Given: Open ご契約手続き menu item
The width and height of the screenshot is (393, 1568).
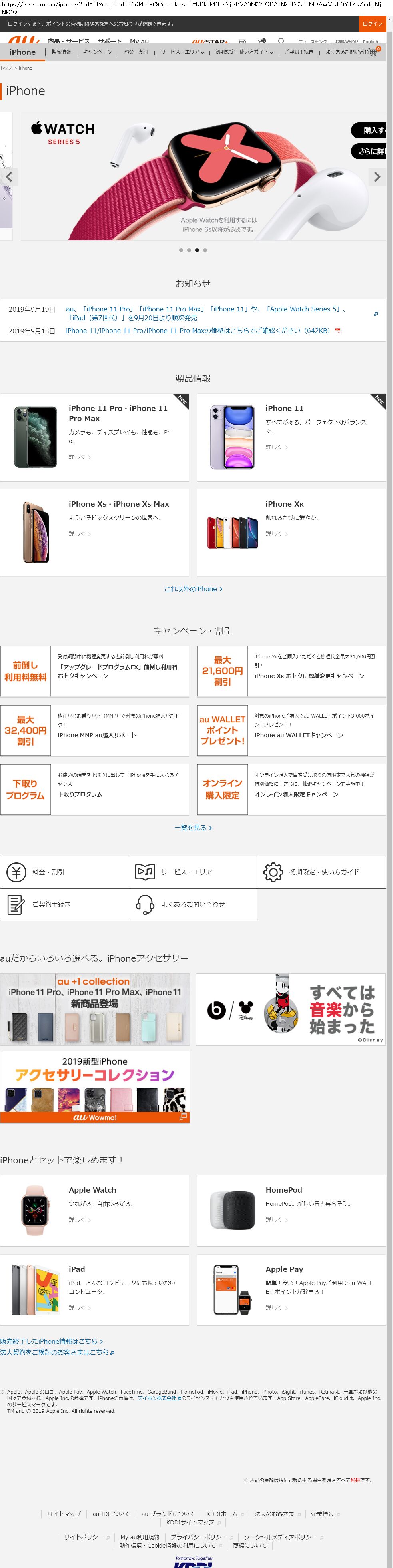Looking at the screenshot, I should 299,52.
